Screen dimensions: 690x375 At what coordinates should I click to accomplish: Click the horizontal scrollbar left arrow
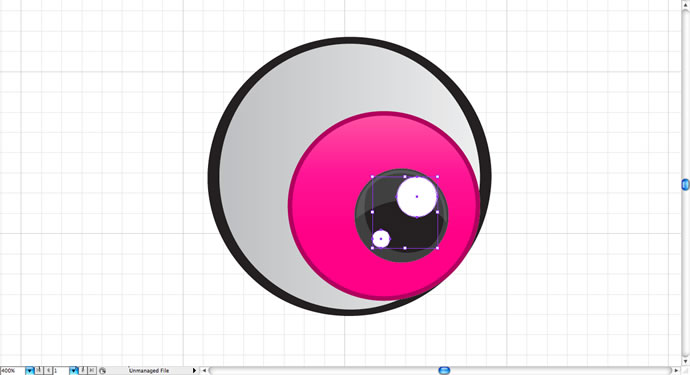204,371
